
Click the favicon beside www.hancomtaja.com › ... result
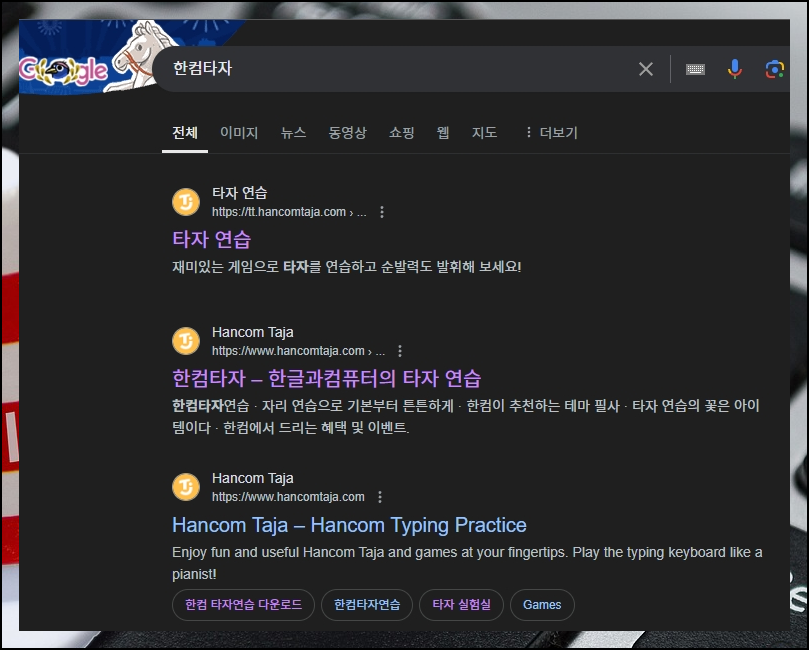tap(186, 341)
